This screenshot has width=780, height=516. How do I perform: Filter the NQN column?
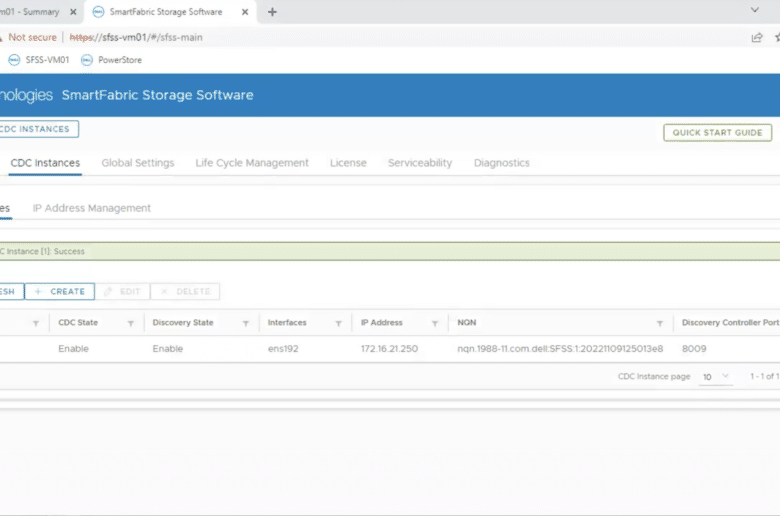click(x=660, y=323)
